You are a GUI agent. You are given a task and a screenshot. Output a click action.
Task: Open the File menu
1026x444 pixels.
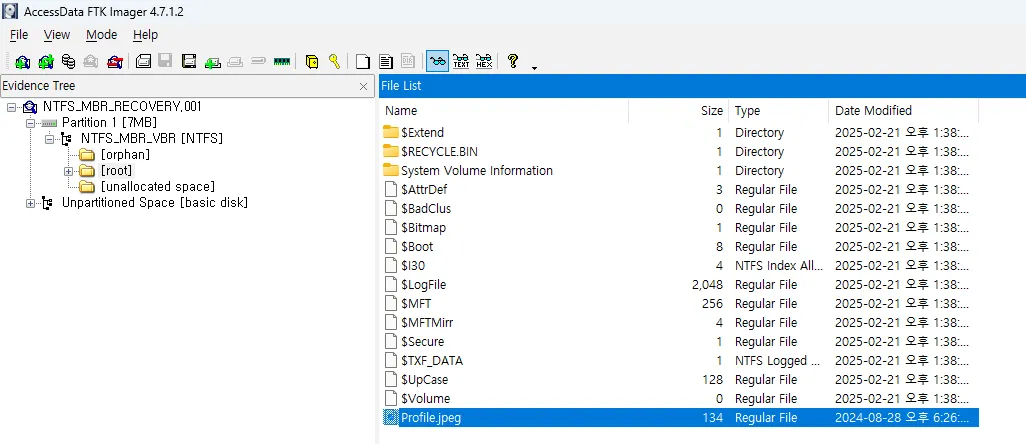pos(19,35)
